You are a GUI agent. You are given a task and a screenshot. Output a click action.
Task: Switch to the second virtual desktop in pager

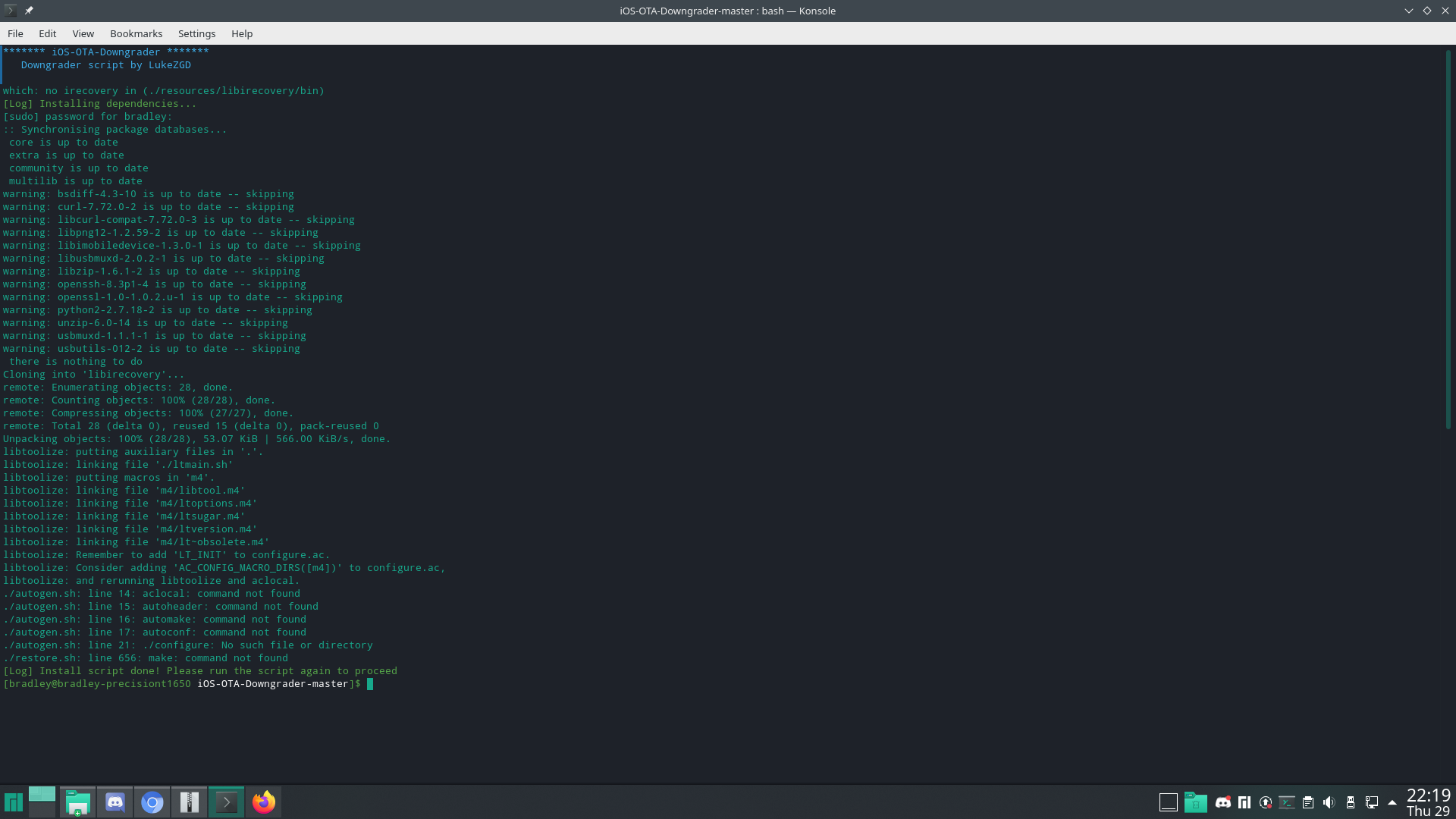point(42,811)
